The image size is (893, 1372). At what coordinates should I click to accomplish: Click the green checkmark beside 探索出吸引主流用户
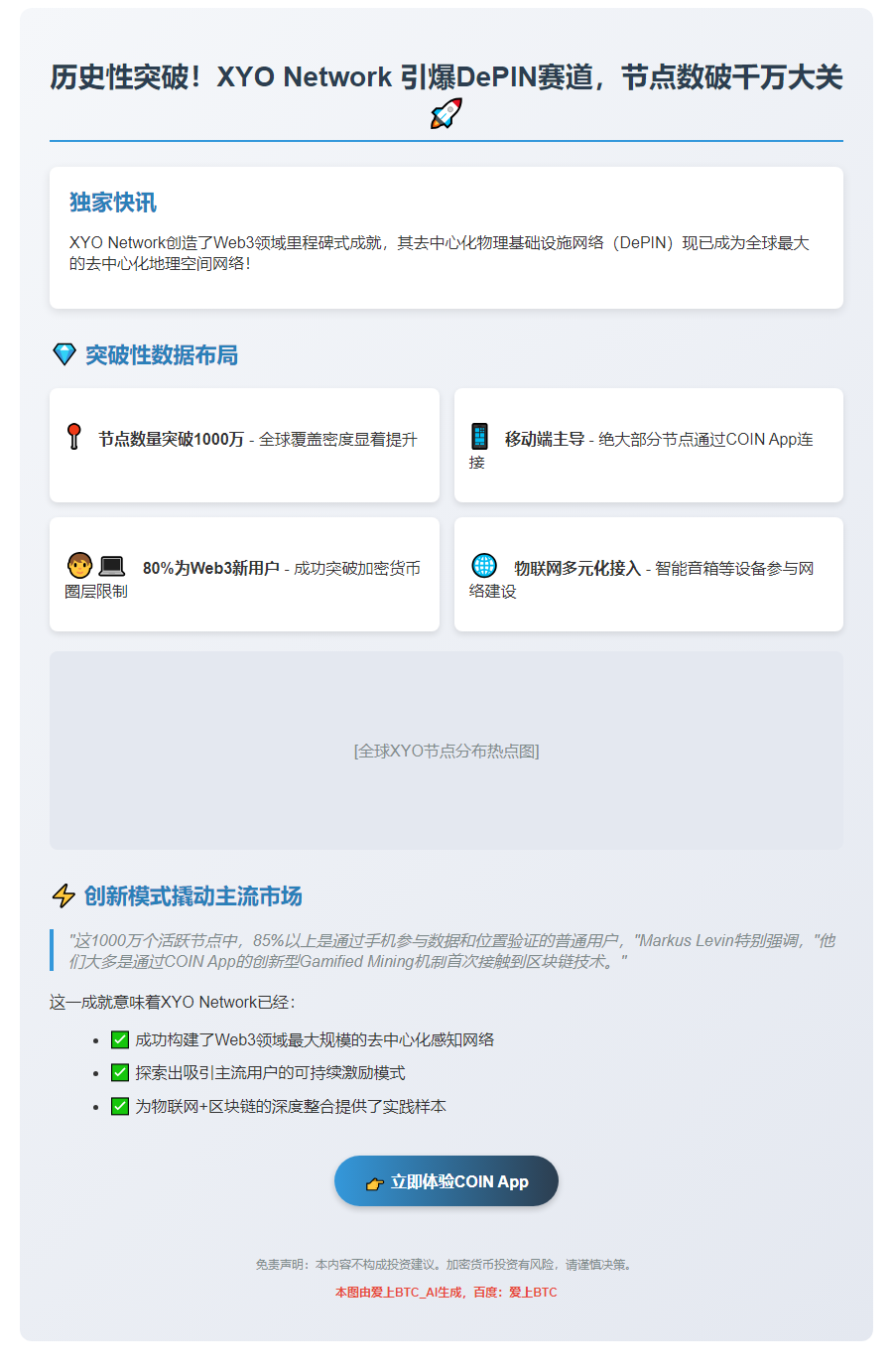point(120,1072)
